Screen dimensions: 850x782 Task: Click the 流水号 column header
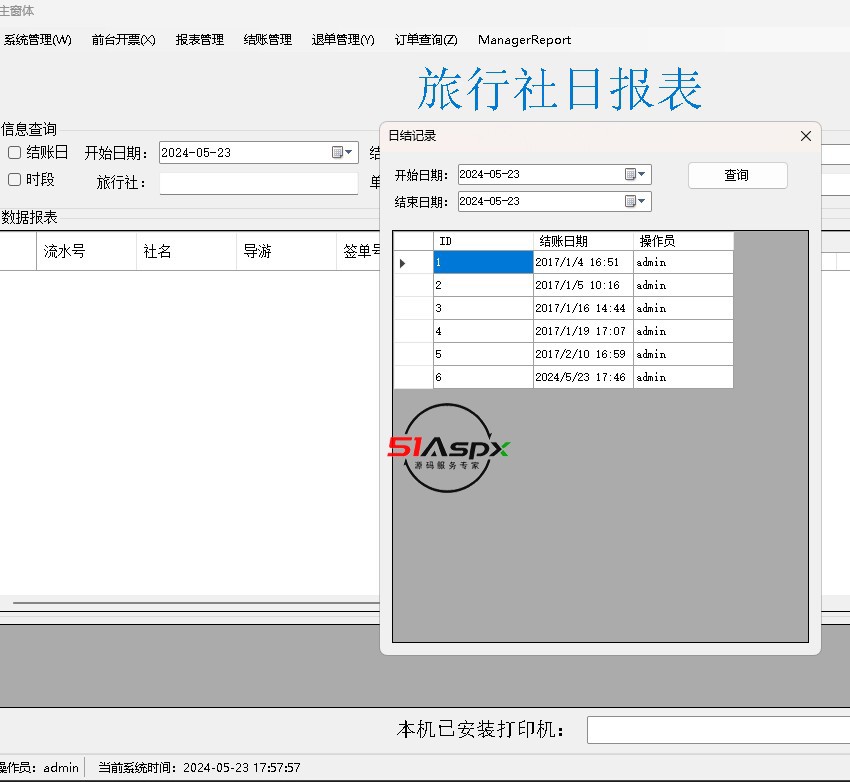point(85,251)
